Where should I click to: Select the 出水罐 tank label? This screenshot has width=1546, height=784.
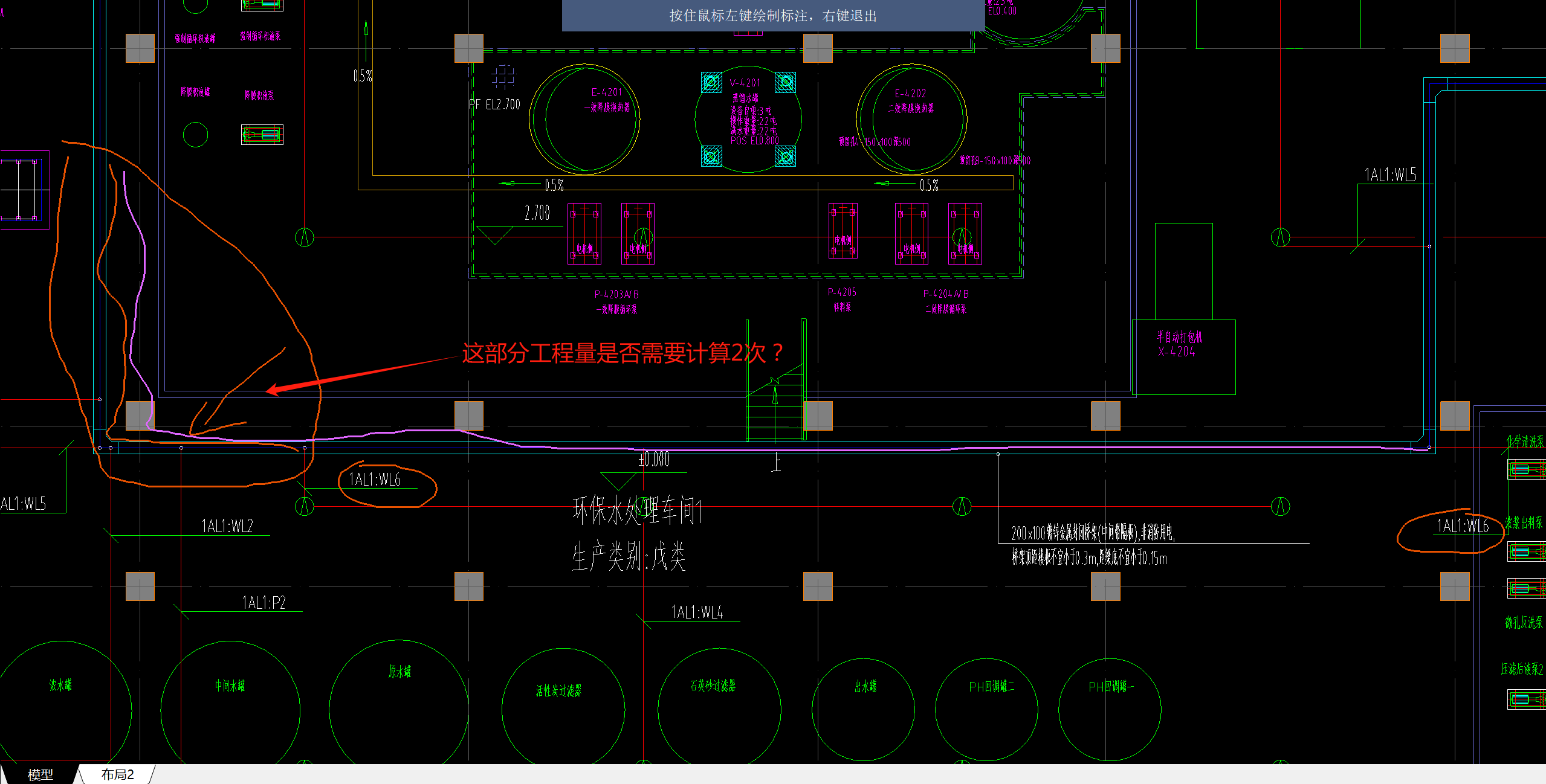click(x=865, y=686)
